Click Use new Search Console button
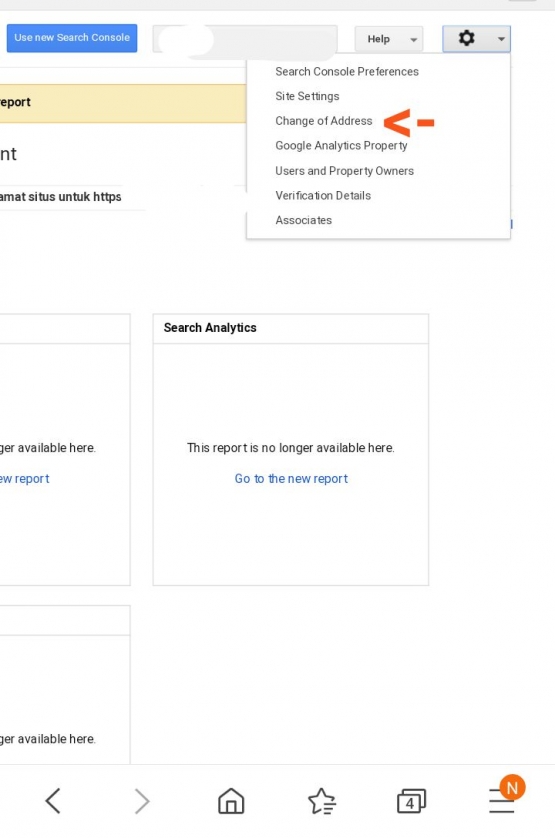Screen dimensions: 555x838 tap(72, 38)
